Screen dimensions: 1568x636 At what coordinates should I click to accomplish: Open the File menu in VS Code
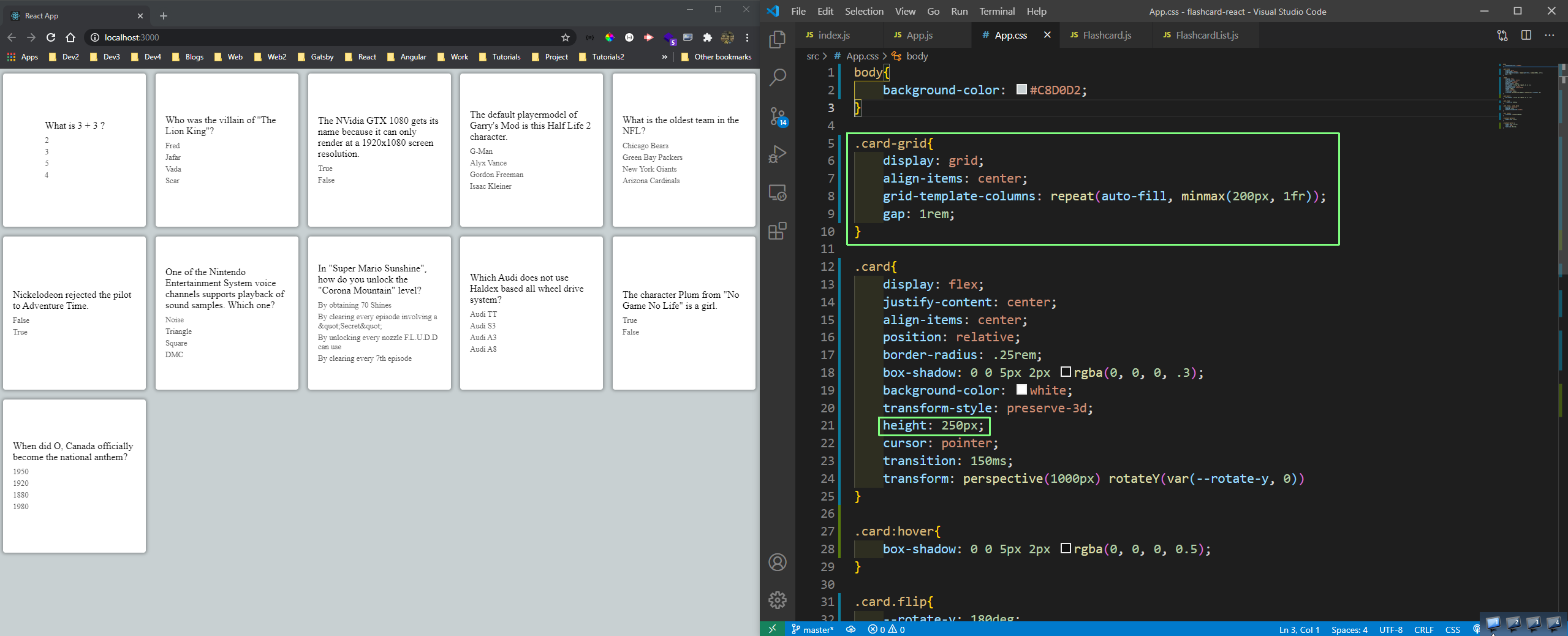pos(798,11)
